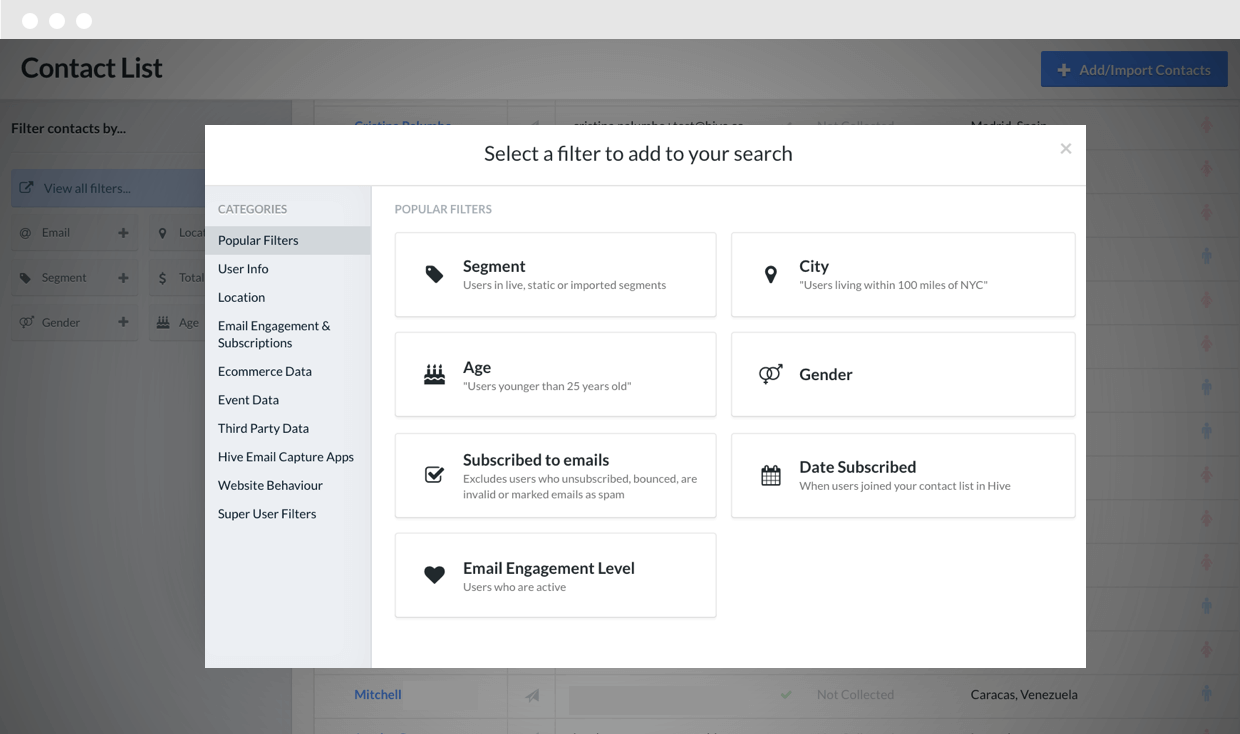Viewport: 1240px width, 734px height.
Task: Open the Mitchell contact link
Action: tap(378, 695)
